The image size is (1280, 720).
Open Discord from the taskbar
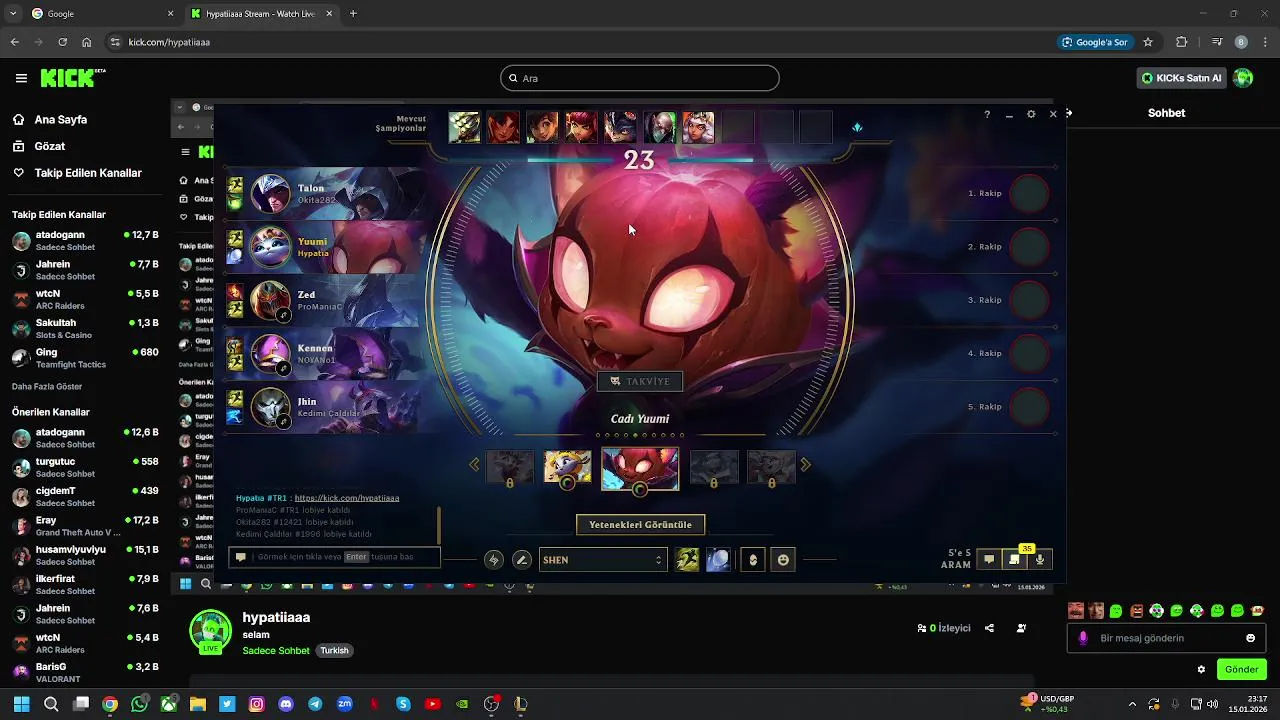pyautogui.click(x=286, y=704)
